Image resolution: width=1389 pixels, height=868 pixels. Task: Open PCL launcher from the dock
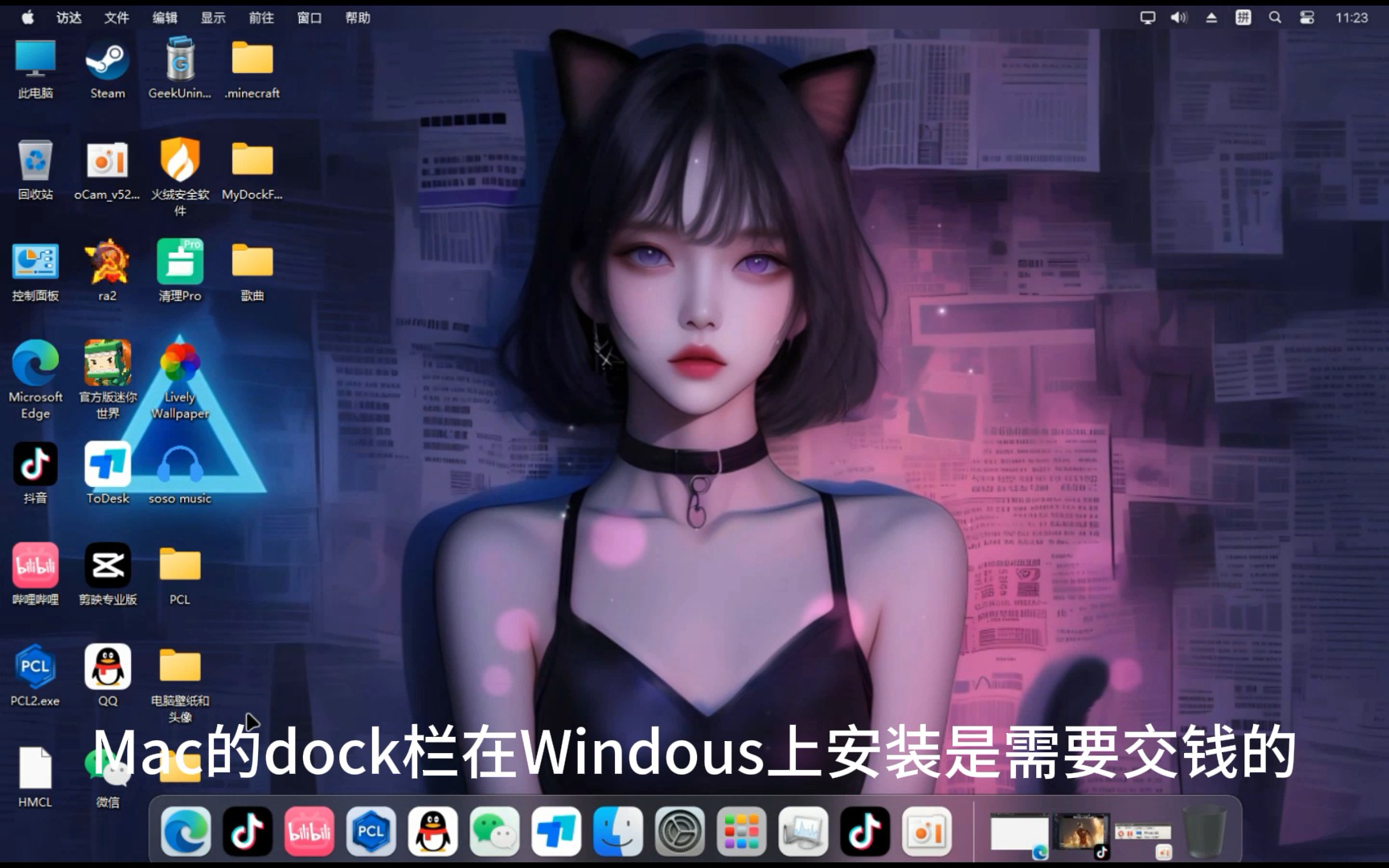(x=371, y=831)
